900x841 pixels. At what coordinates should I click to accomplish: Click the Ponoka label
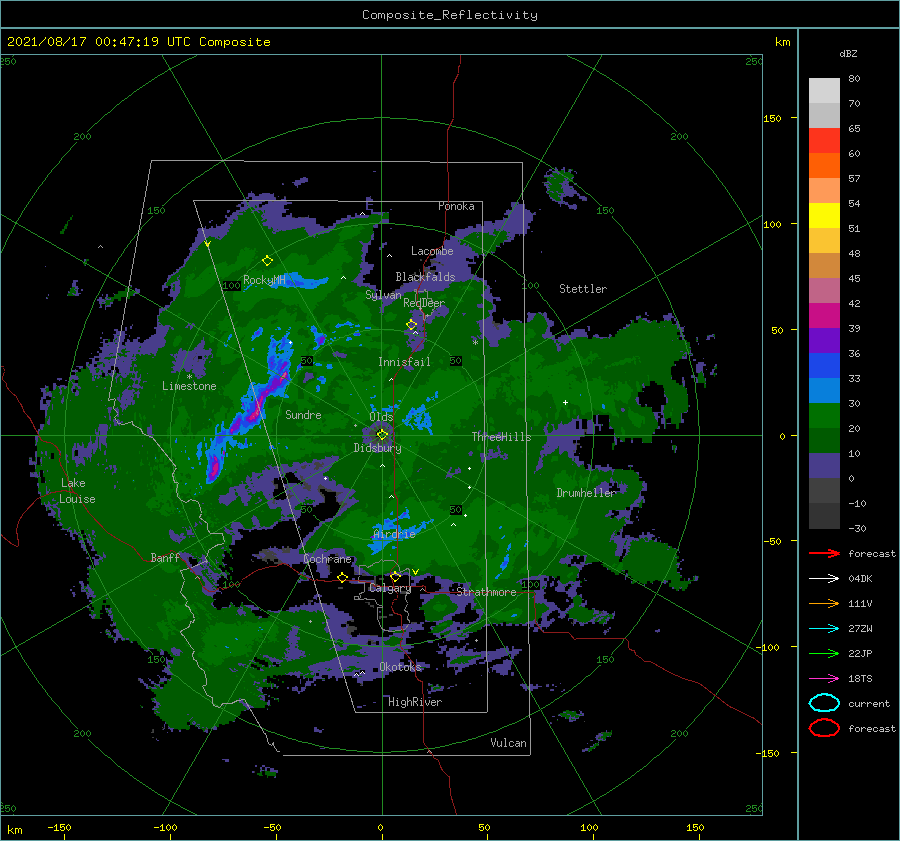tap(456, 206)
